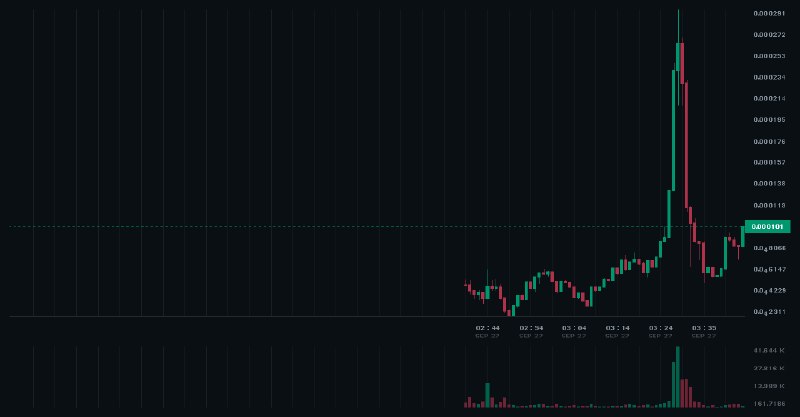800x417 pixels.
Task: Select the 02:54 time axis label
Action: click(x=531, y=328)
